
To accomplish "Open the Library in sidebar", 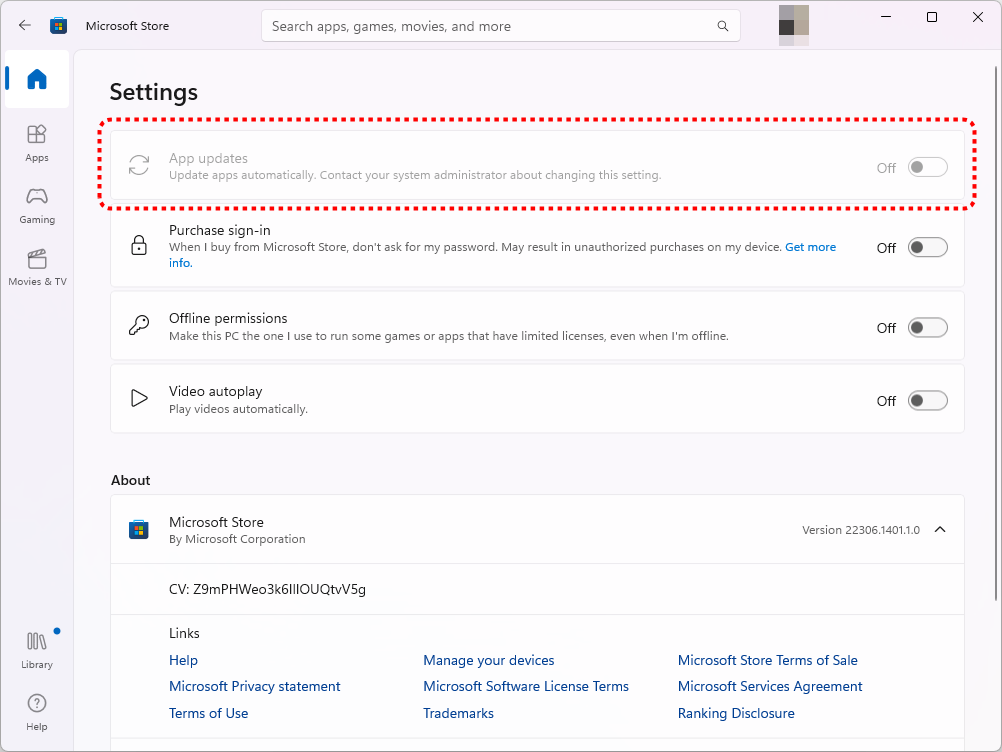I will pos(37,650).
